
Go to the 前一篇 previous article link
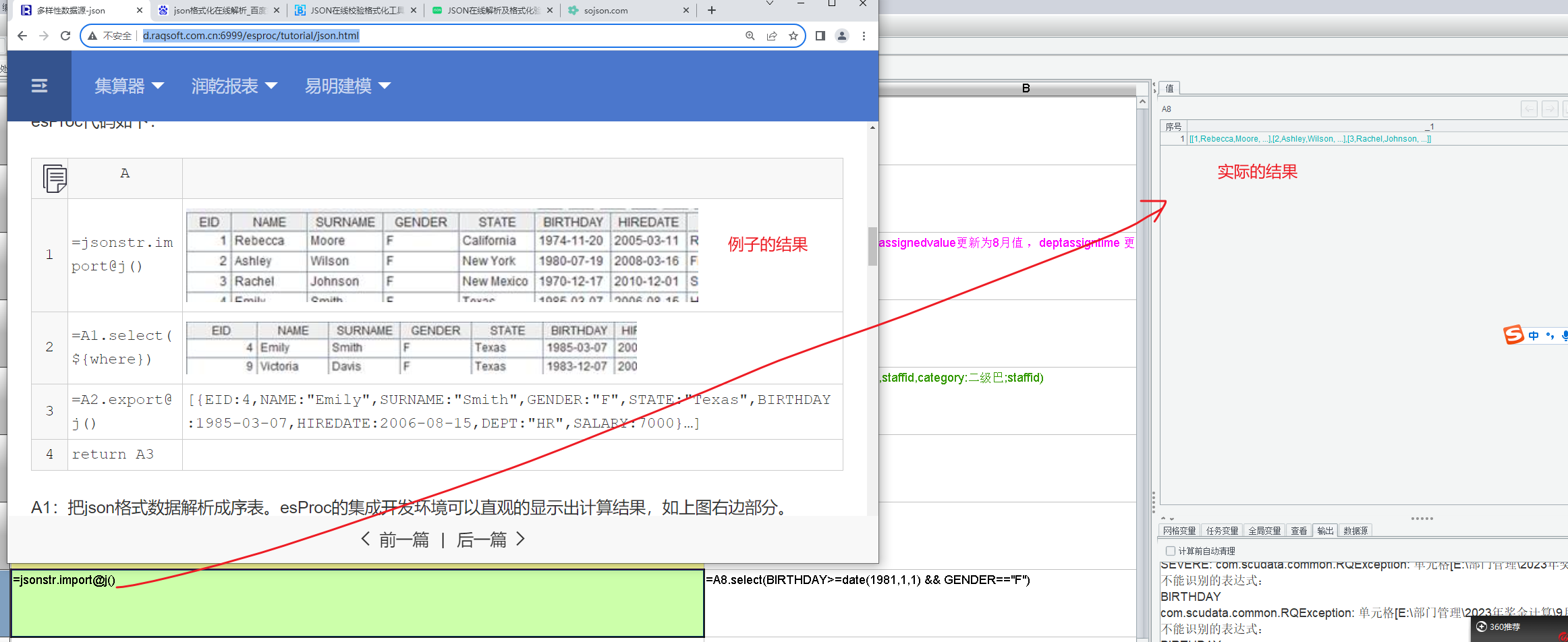[x=395, y=539]
